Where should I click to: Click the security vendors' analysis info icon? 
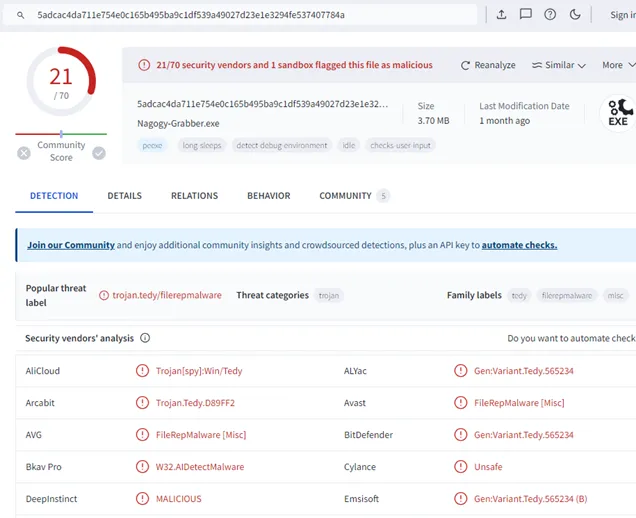[x=145, y=338]
